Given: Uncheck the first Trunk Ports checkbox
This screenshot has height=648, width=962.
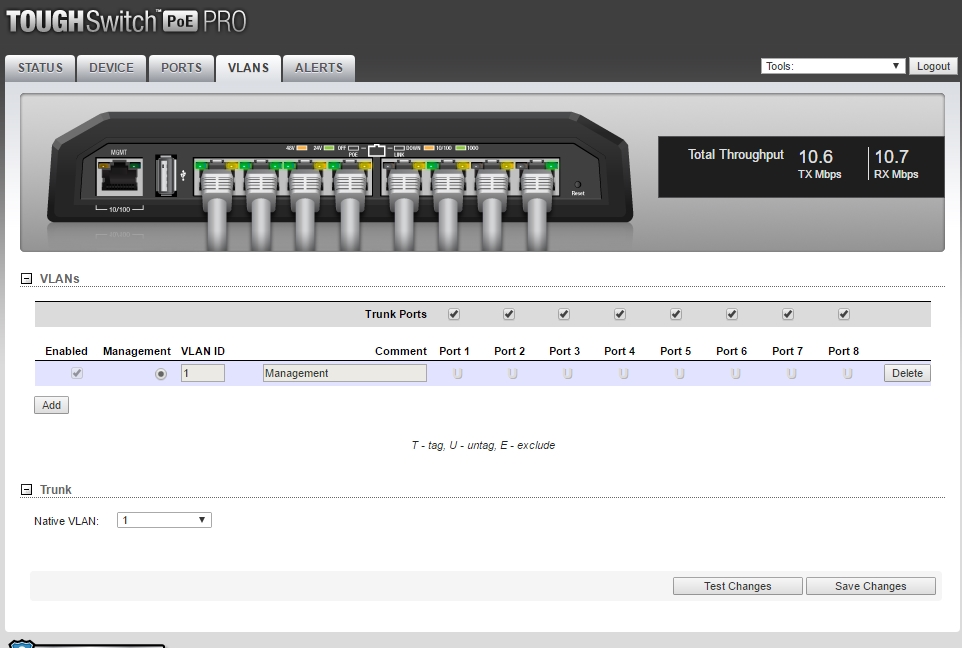Looking at the screenshot, I should pos(454,314).
